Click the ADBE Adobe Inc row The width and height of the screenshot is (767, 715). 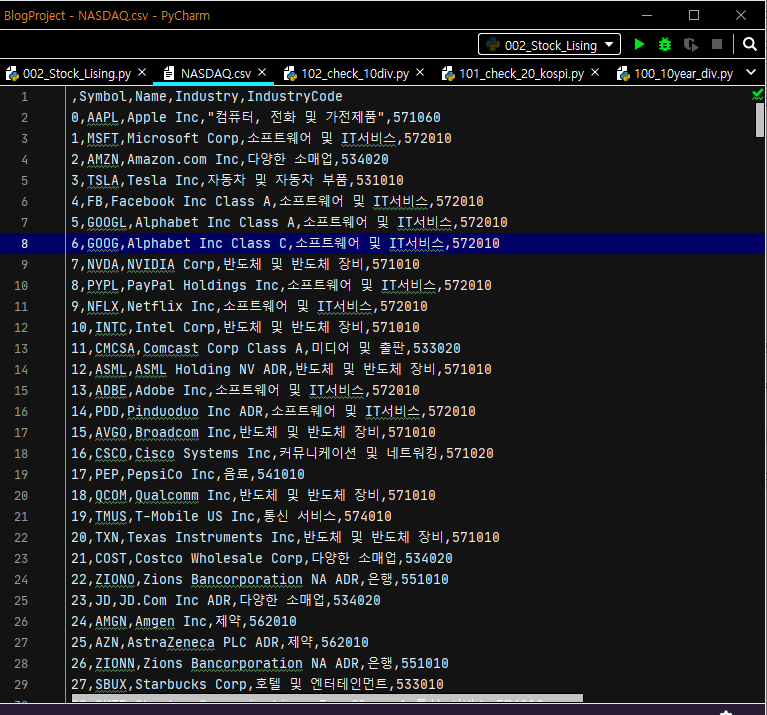245,391
